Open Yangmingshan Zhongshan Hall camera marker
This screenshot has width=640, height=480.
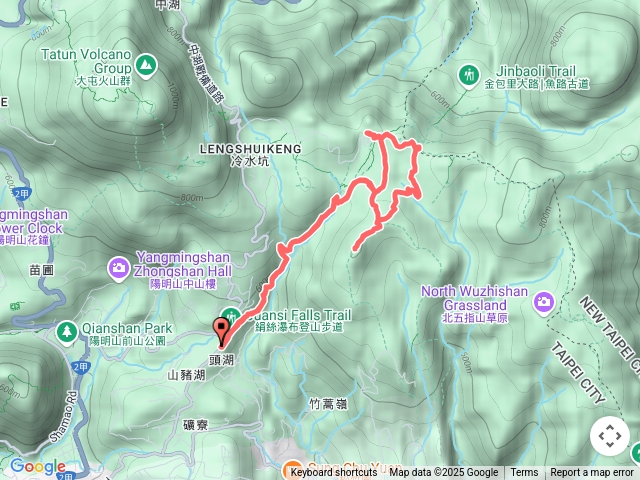119,269
